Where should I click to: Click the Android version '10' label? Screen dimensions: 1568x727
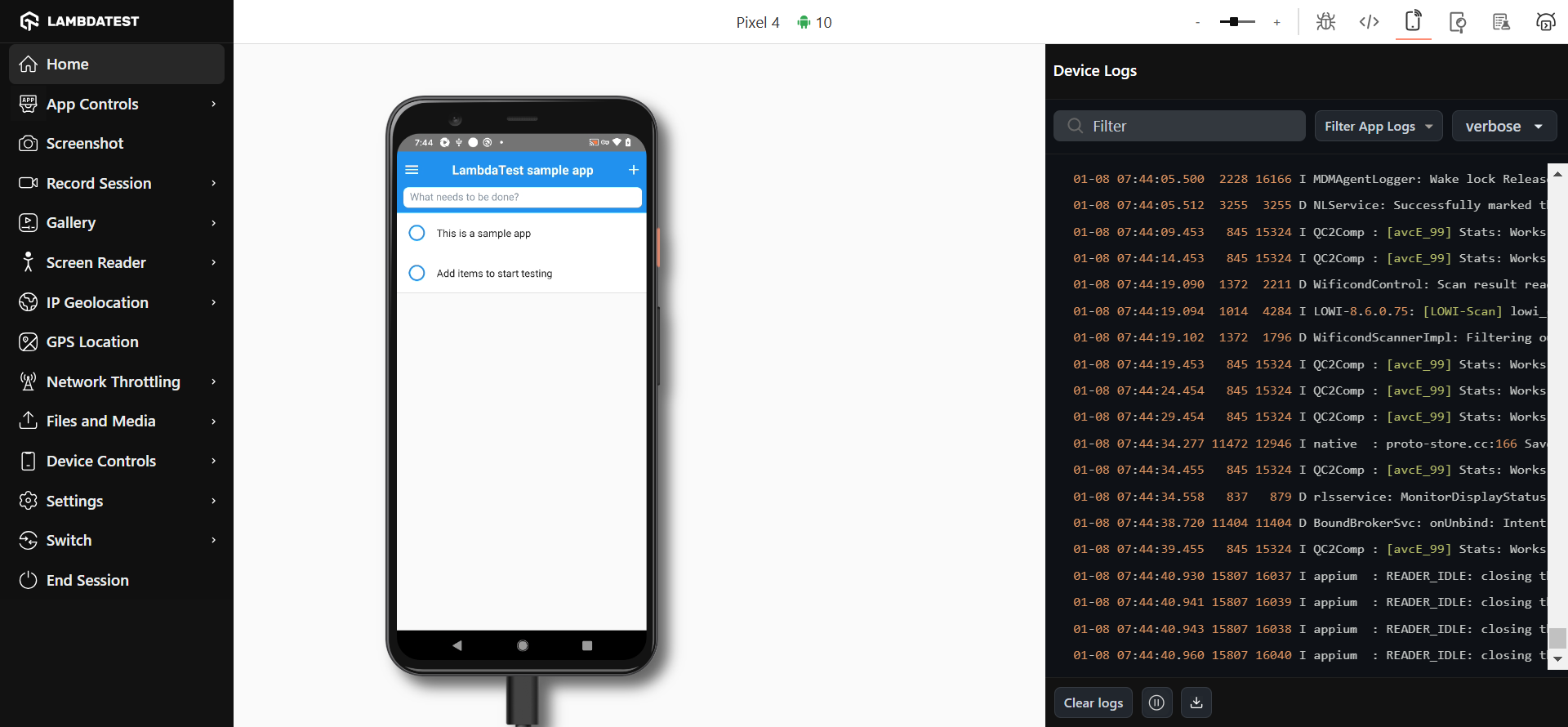824,23
